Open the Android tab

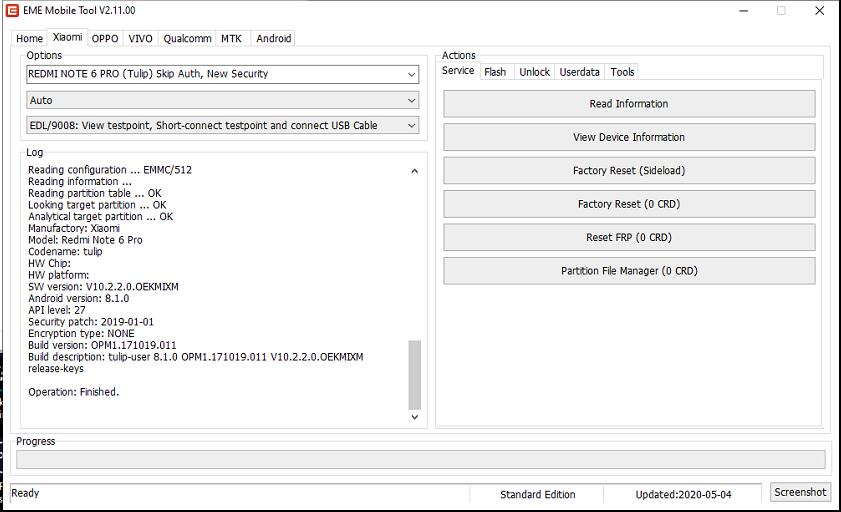click(274, 39)
